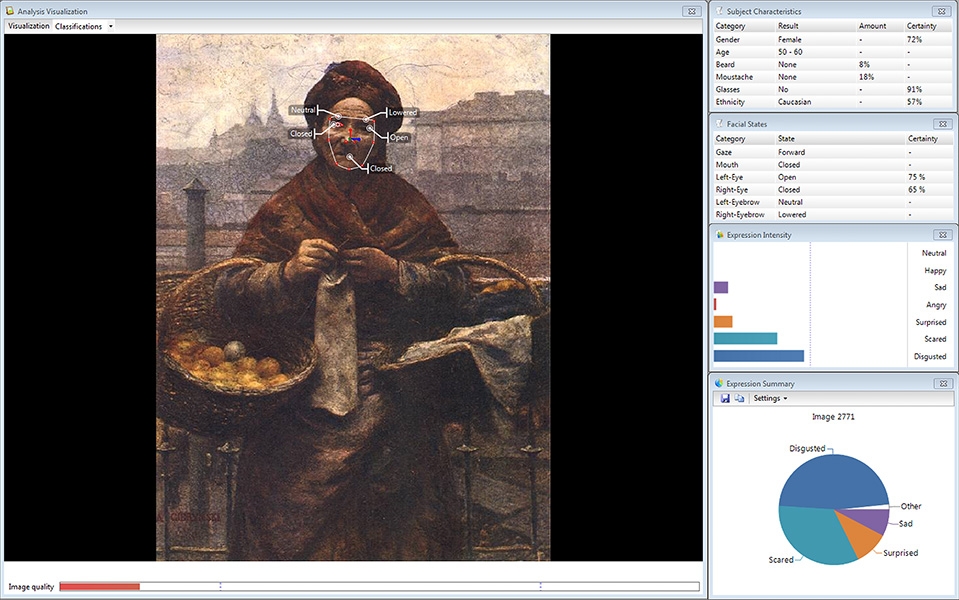Select the Moustache row
This screenshot has height=600, width=959.
(833, 77)
